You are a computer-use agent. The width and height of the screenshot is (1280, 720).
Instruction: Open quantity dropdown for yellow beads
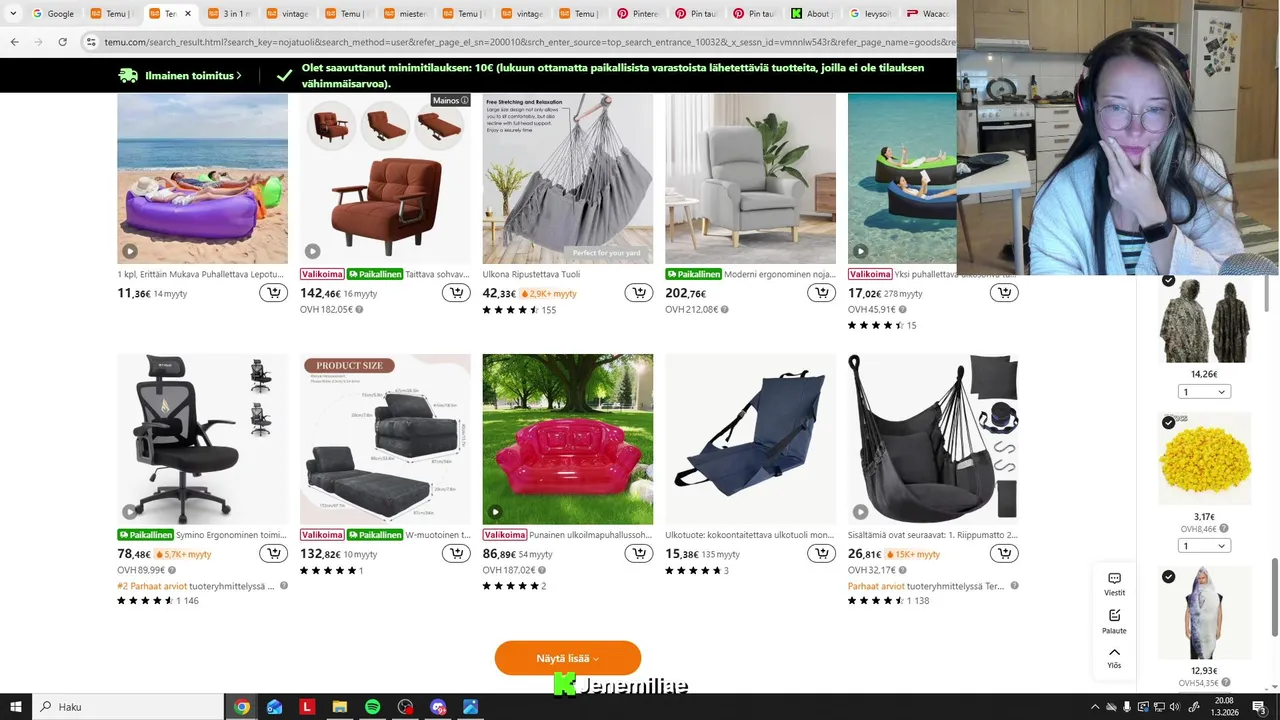1204,546
